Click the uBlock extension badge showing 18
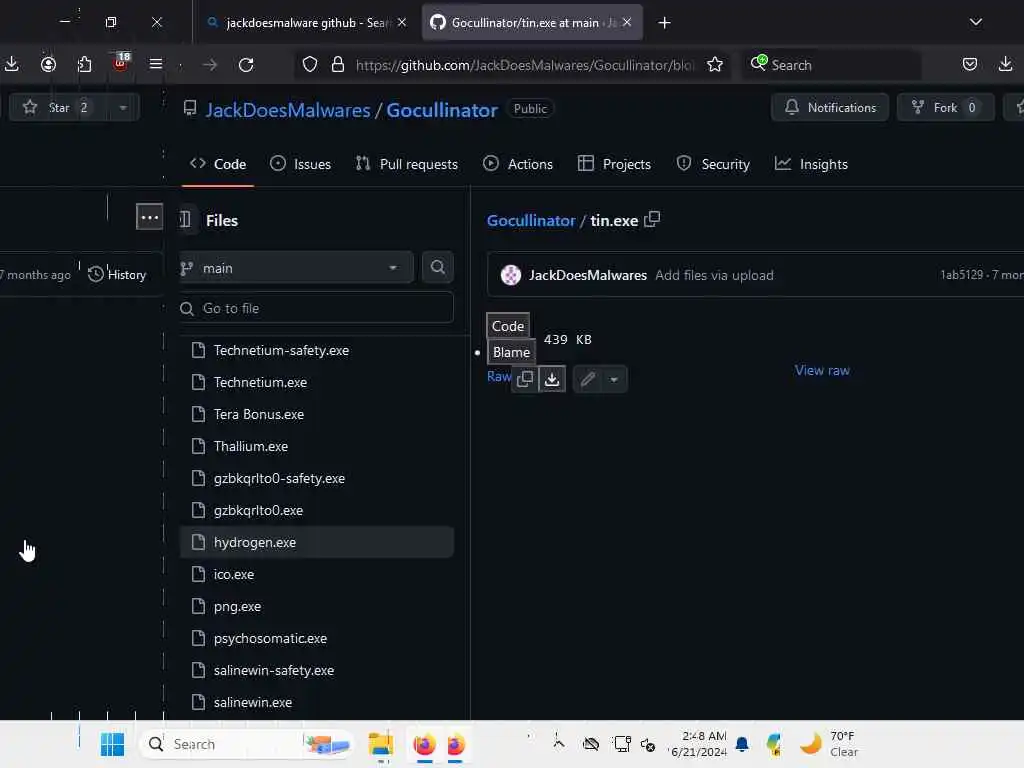This screenshot has width=1024, height=768. 121,63
